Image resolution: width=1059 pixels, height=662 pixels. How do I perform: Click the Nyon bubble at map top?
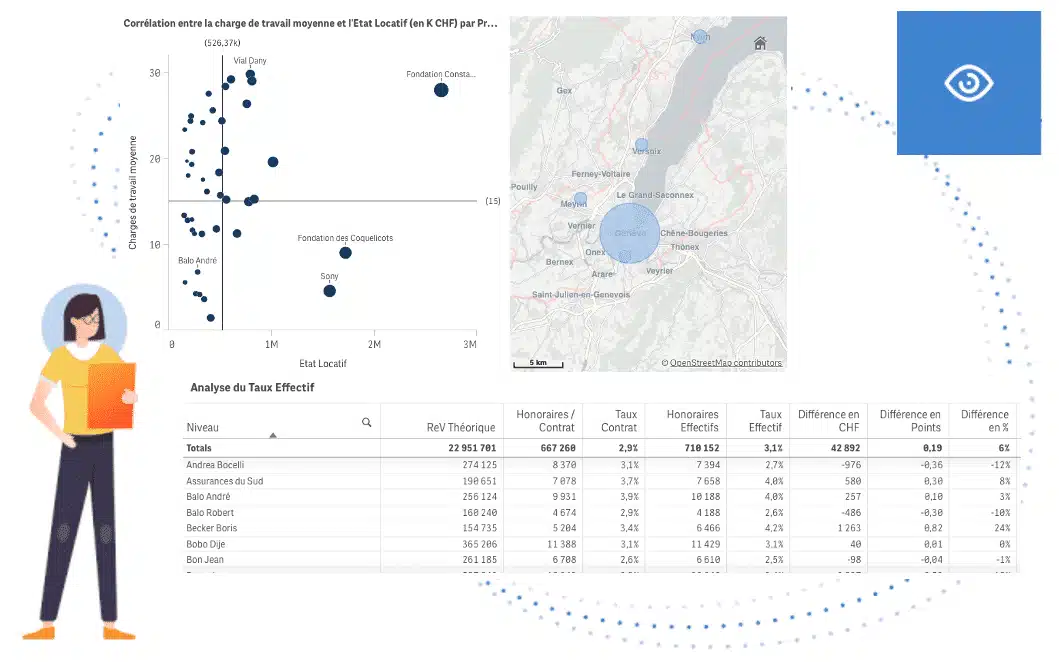pos(701,36)
